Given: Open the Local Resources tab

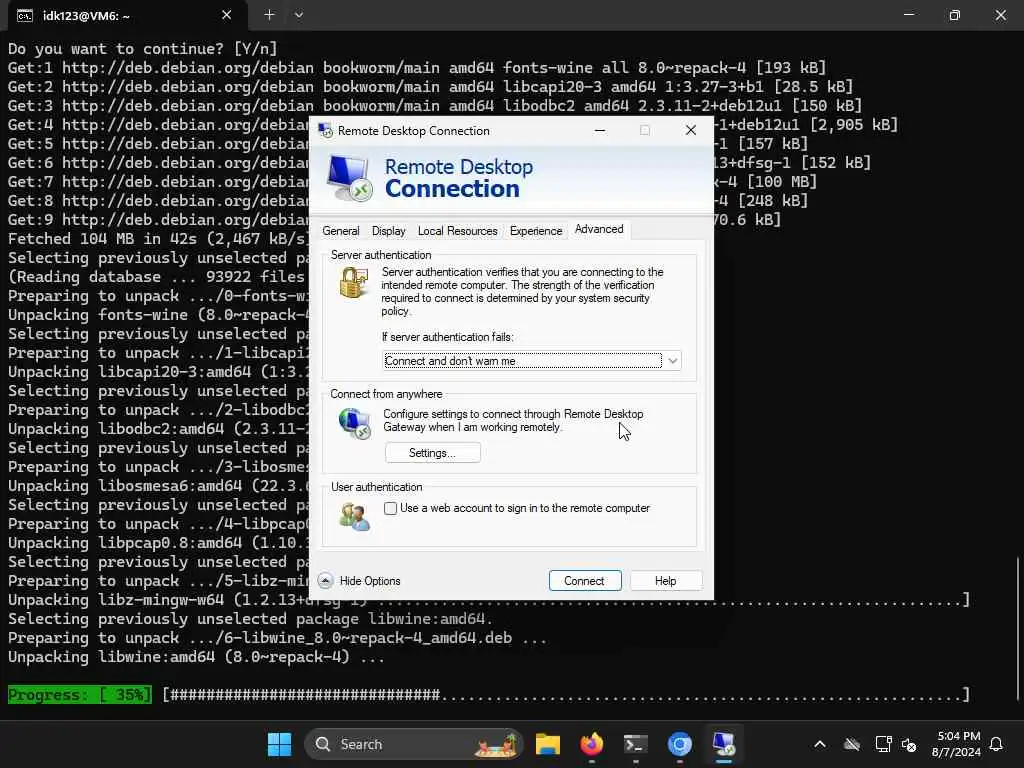Looking at the screenshot, I should pyautogui.click(x=457, y=231).
